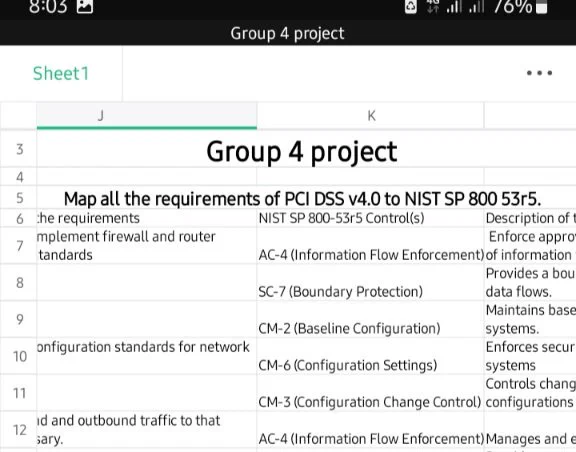
Task: Select empty cell in column J row 8
Action: 147,282
